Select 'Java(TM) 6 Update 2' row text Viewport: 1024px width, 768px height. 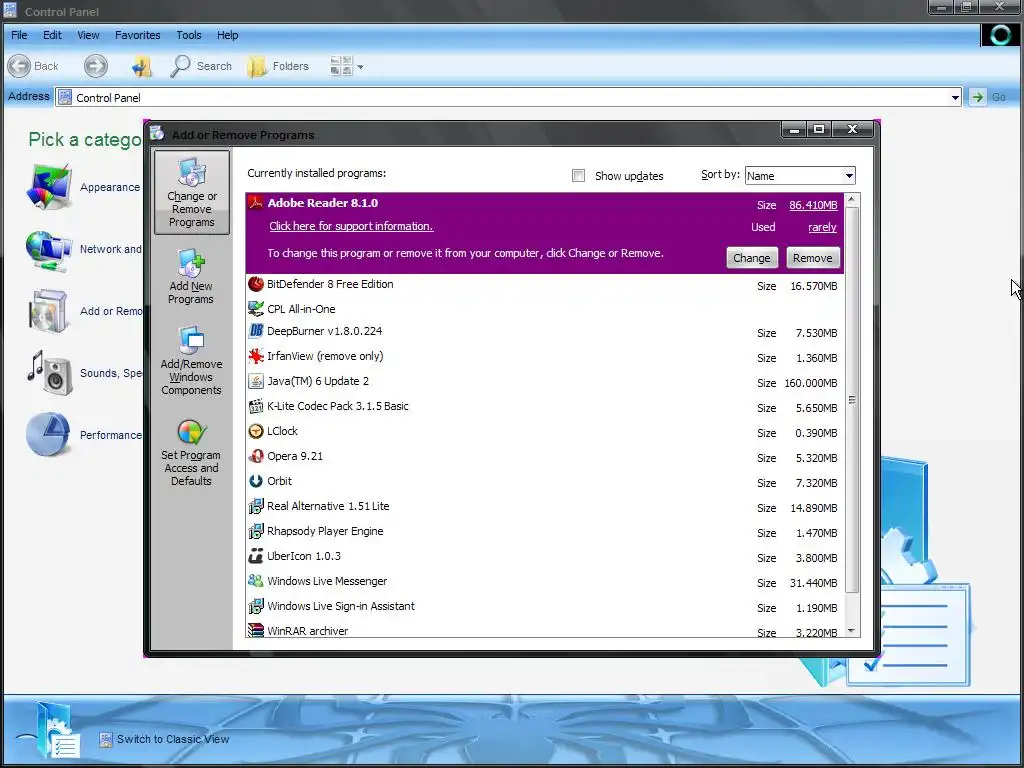click(318, 381)
